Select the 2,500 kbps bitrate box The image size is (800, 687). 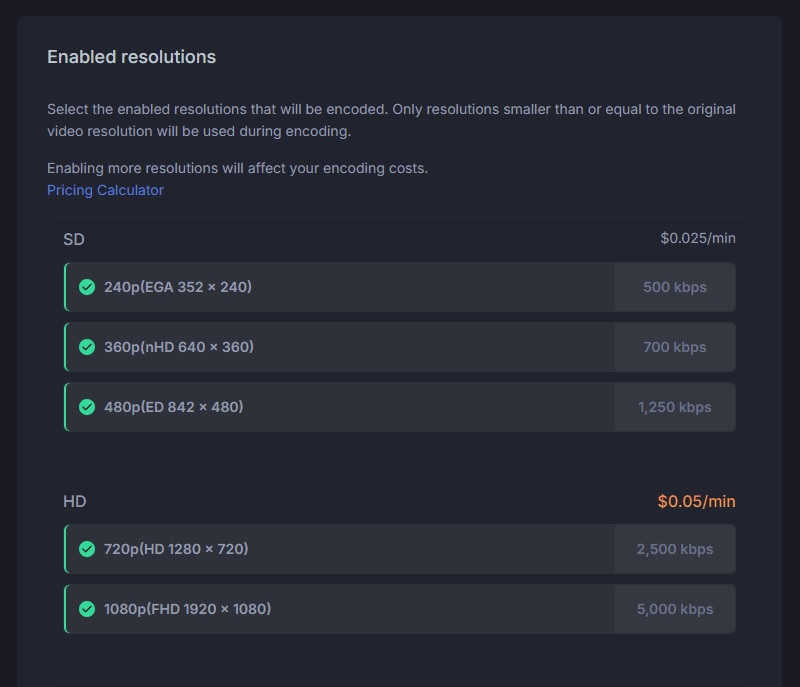pos(675,549)
